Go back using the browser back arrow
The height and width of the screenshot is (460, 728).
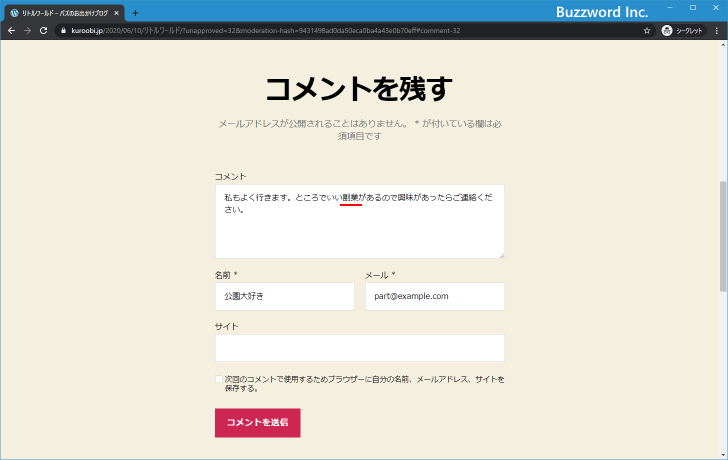(12, 31)
